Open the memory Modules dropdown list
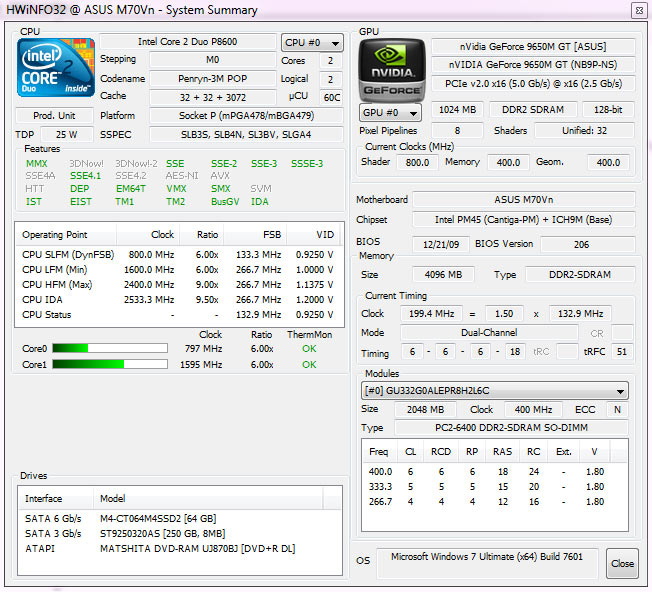652x592 pixels. coord(496,391)
